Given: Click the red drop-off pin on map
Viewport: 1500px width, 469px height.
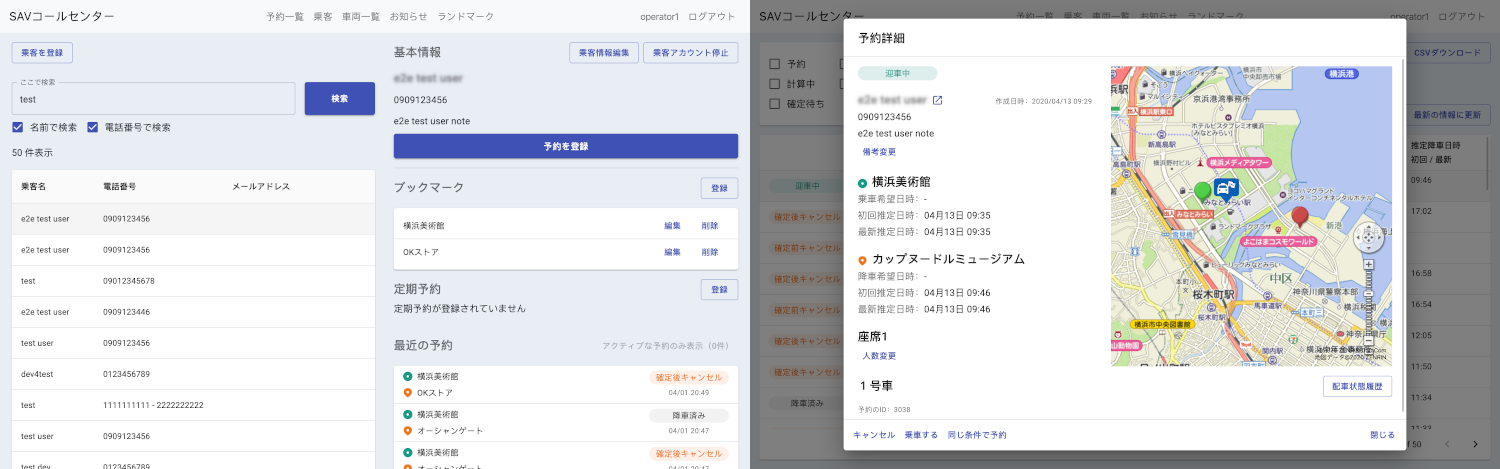Looking at the screenshot, I should point(1299,214).
